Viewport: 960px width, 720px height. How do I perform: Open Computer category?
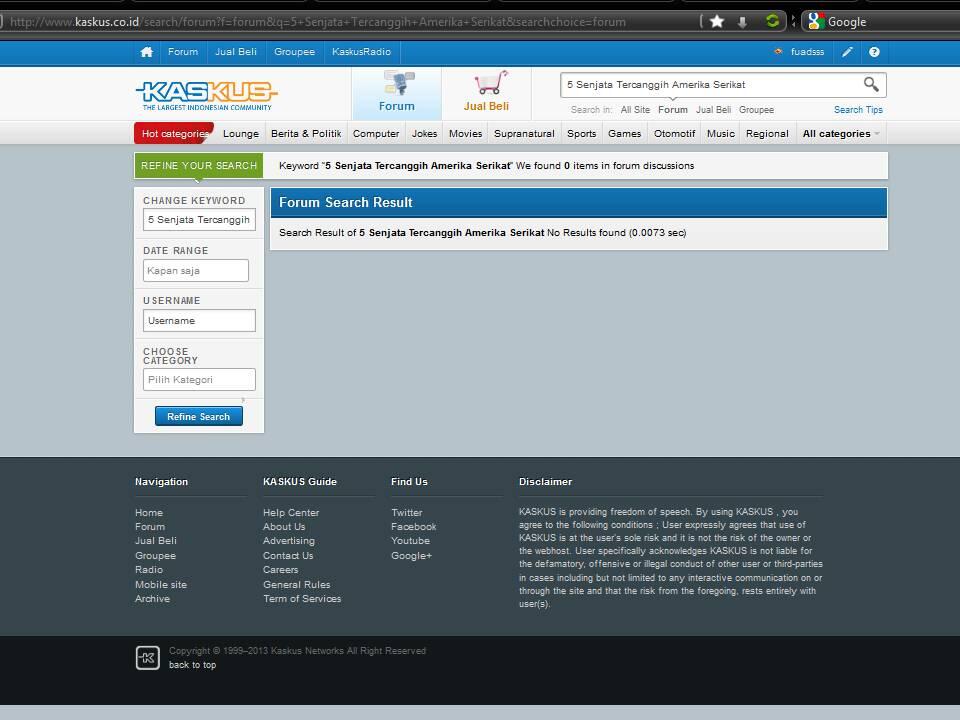click(x=376, y=133)
